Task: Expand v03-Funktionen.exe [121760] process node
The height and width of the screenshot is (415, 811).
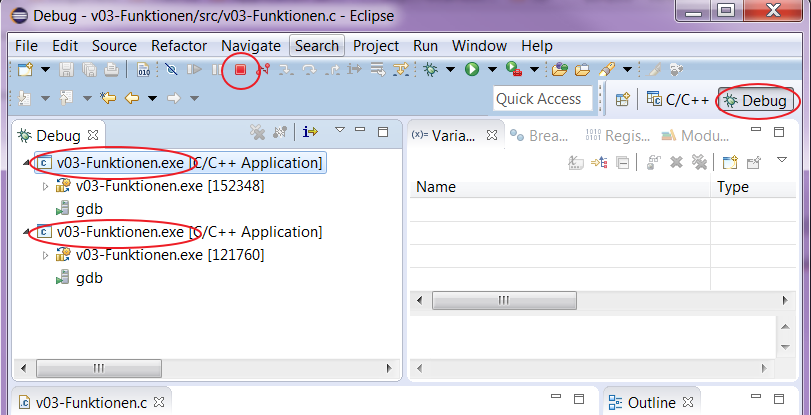Action: 45,255
